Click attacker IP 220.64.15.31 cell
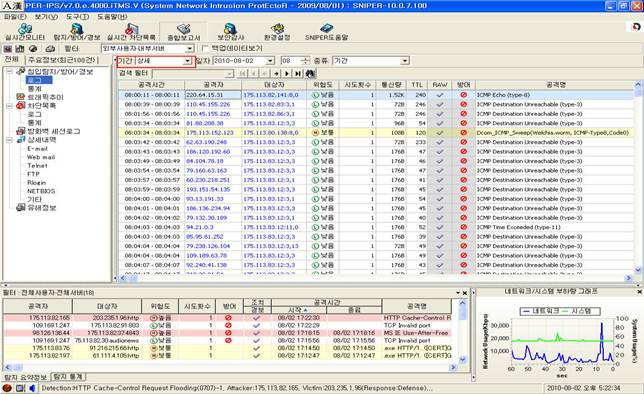Viewport: 644px width, 394px height. pos(213,95)
